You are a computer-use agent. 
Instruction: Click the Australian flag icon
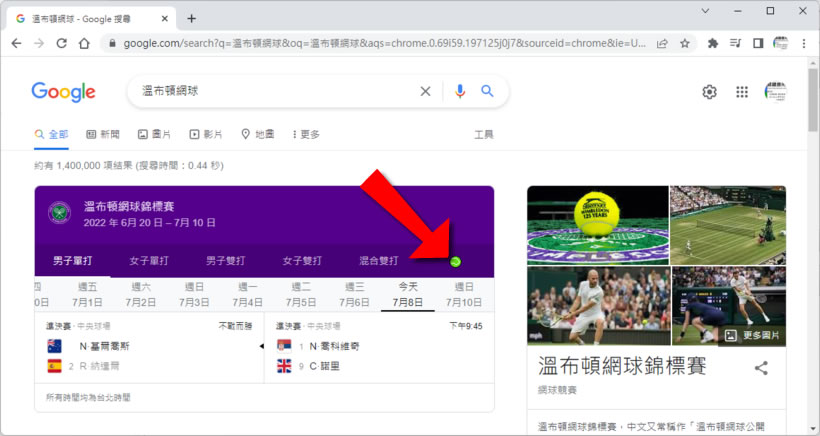tap(54, 346)
